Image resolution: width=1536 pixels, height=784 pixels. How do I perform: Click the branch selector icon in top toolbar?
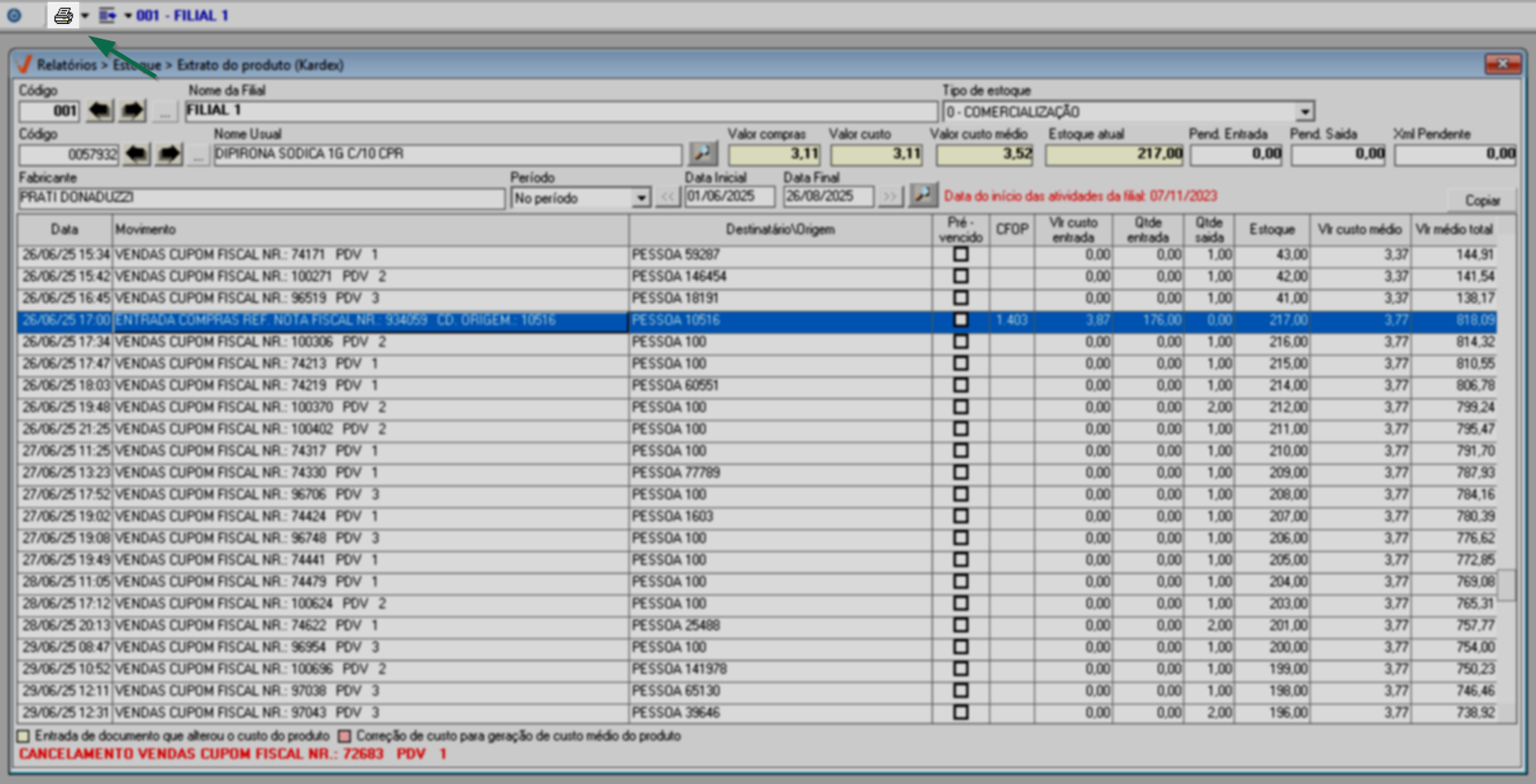[x=107, y=16]
